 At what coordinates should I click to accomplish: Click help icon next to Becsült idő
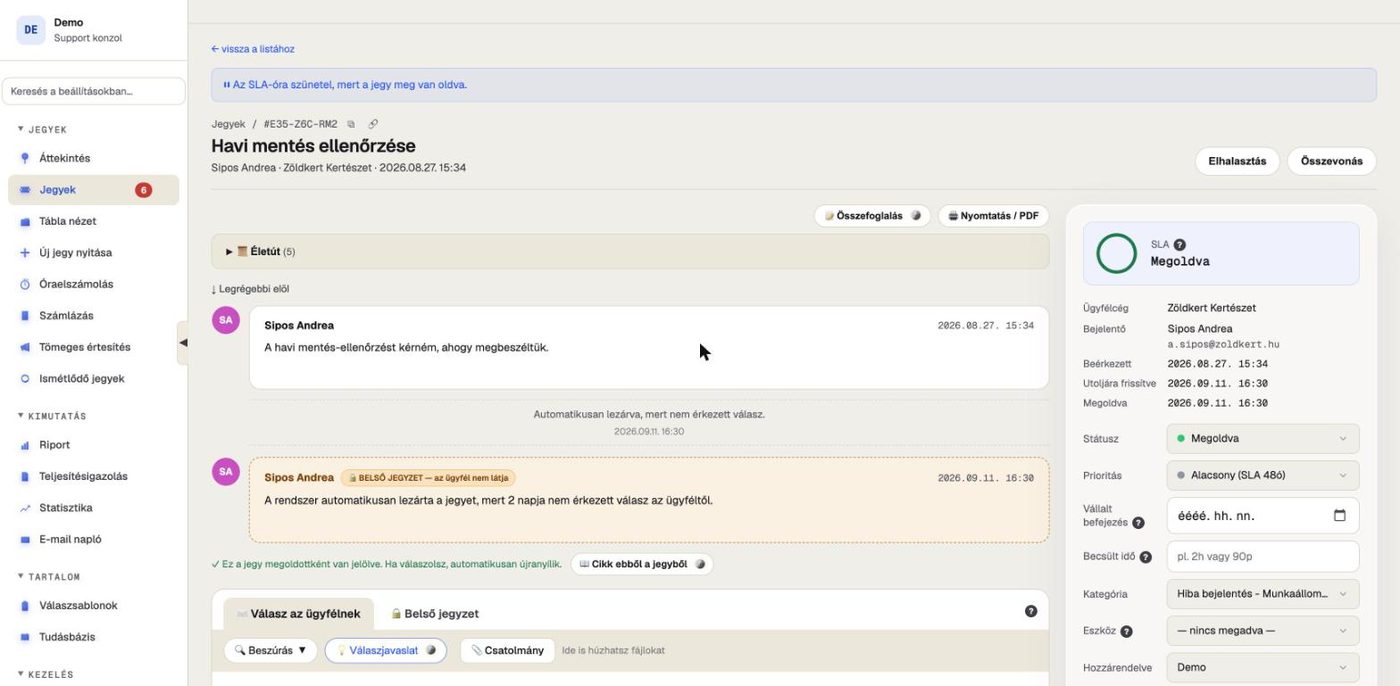point(1146,557)
